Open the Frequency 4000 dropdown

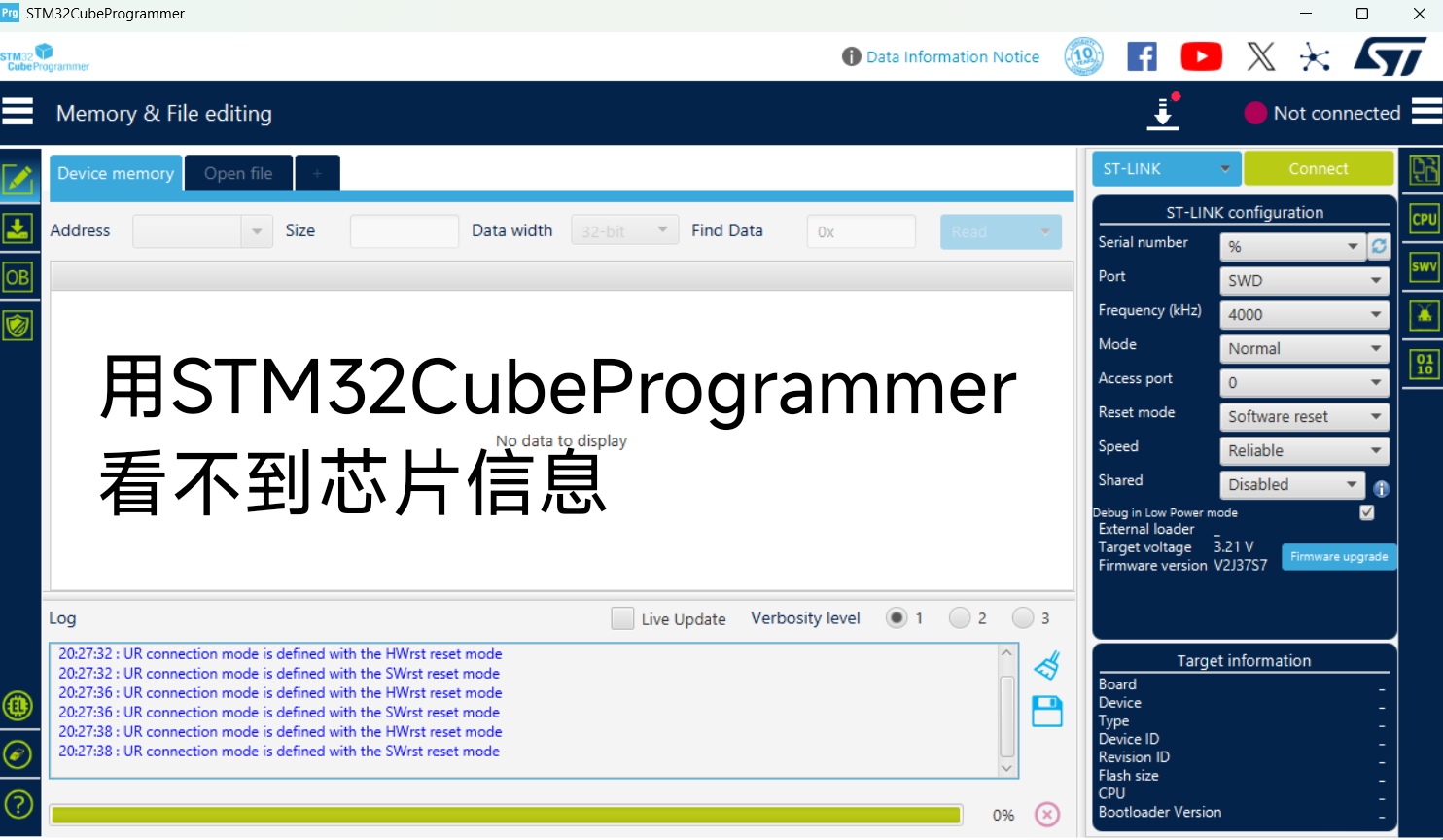tap(1304, 315)
